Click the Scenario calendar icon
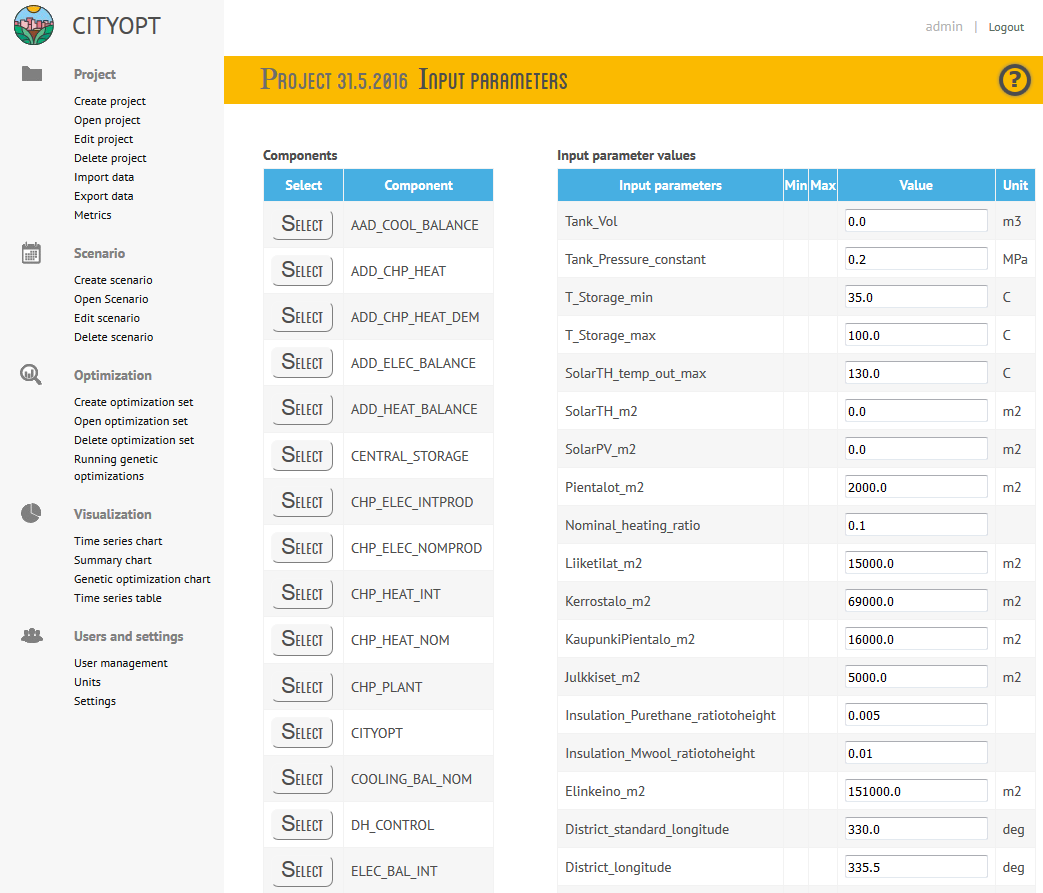The height and width of the screenshot is (893, 1043). click(32, 253)
